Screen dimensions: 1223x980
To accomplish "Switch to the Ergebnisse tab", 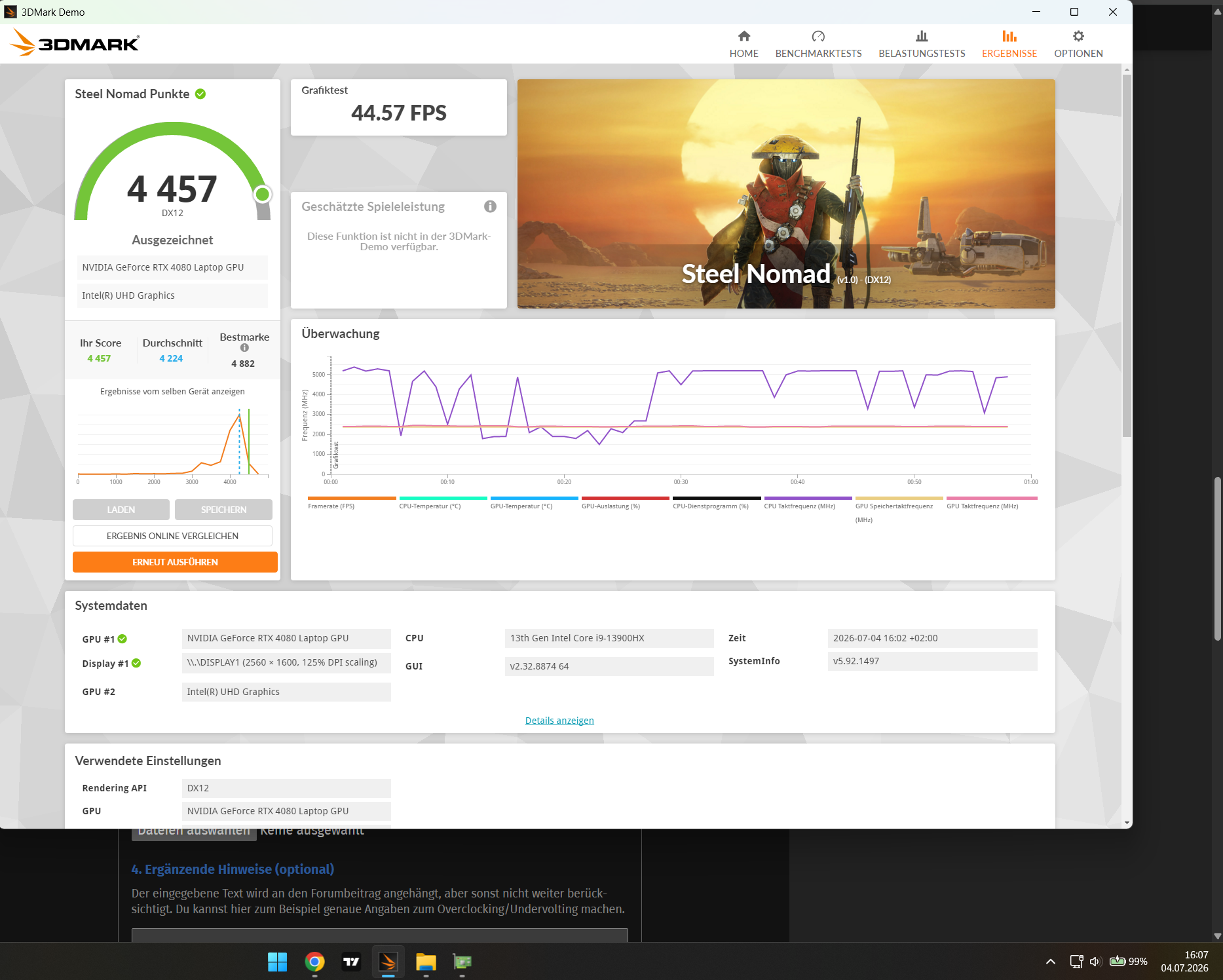I will 1009,44.
